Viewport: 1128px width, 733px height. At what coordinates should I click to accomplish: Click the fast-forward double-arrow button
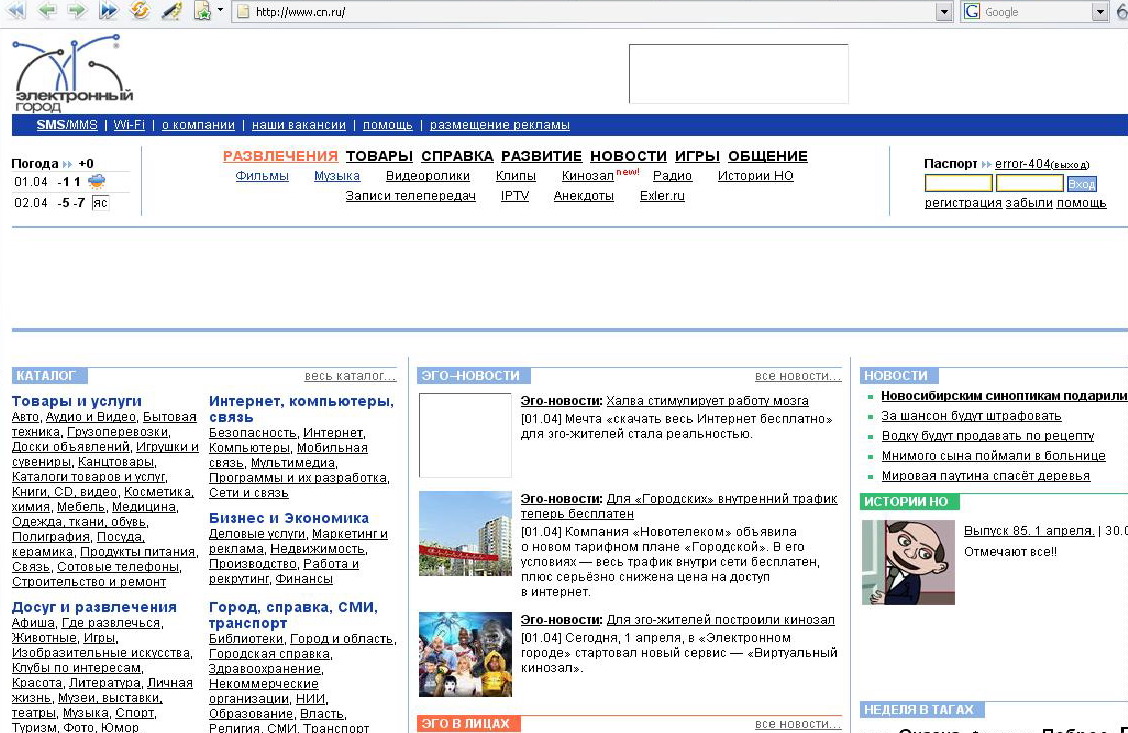pos(108,11)
